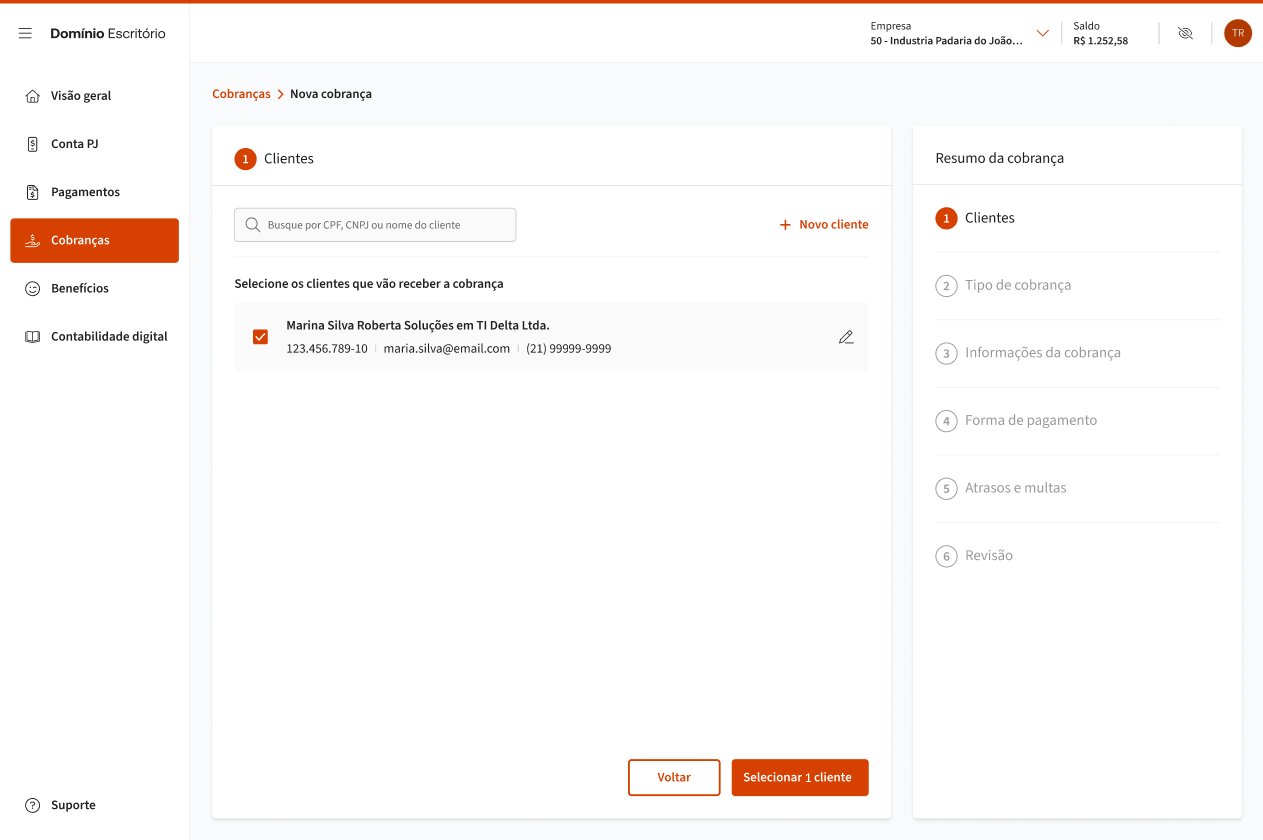The image size is (1263, 840).
Task: Edit Marina Silva client with pencil icon
Action: tap(846, 337)
